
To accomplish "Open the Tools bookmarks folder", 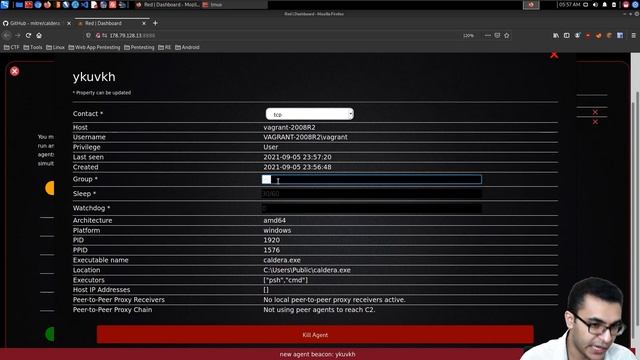I will click(33, 47).
